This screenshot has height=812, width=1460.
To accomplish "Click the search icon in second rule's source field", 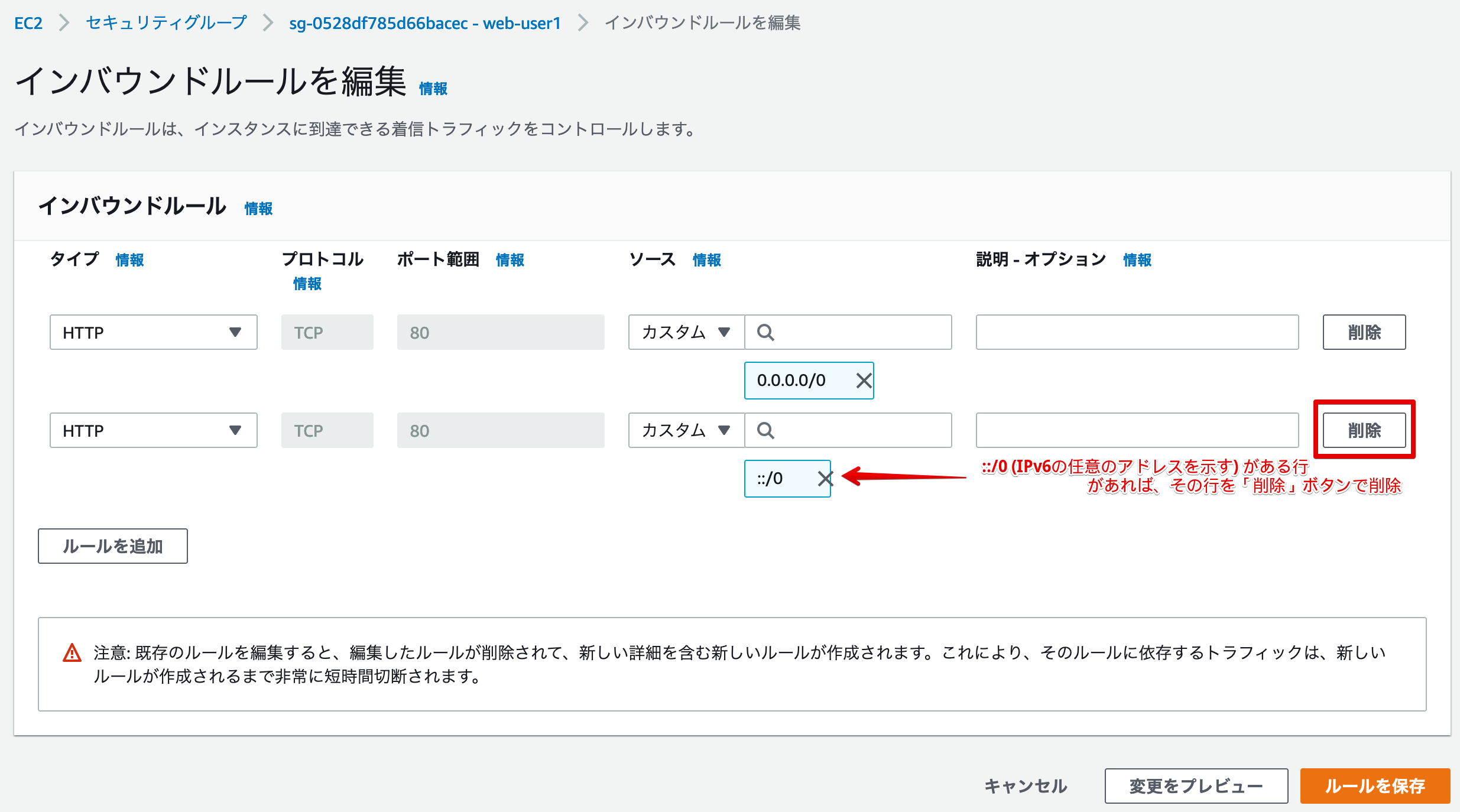I will tap(765, 431).
